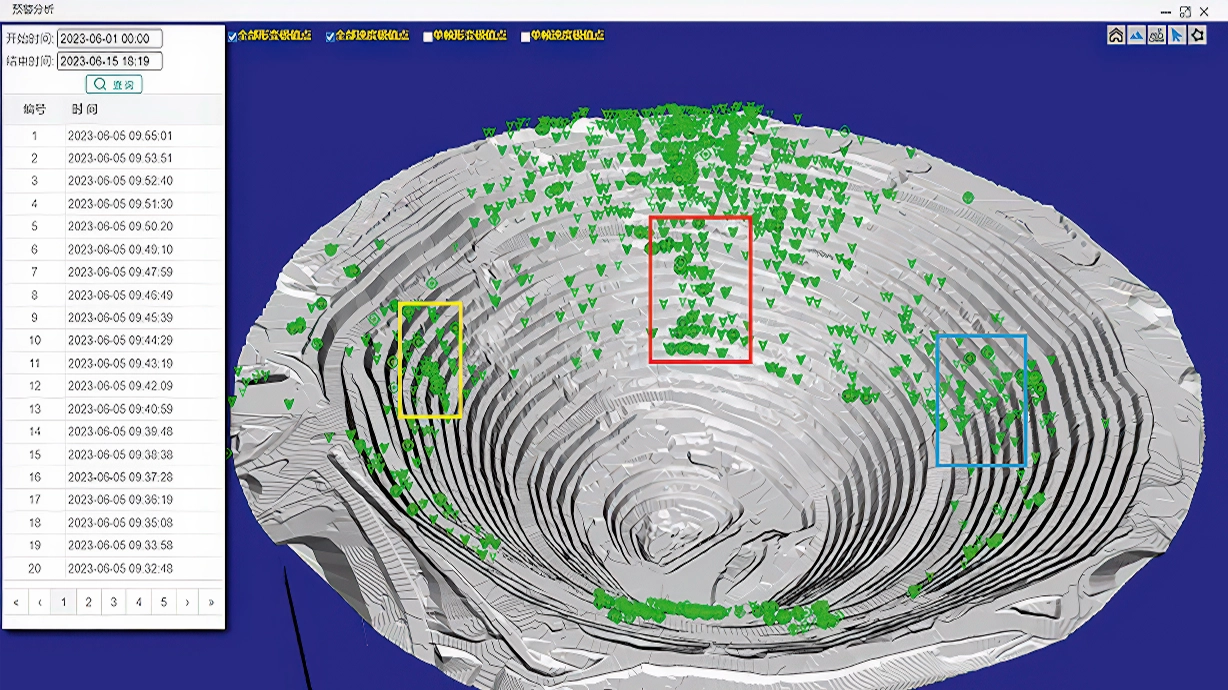The height and width of the screenshot is (690, 1228).
Task: Open page 2 of the results
Action: click(89, 602)
